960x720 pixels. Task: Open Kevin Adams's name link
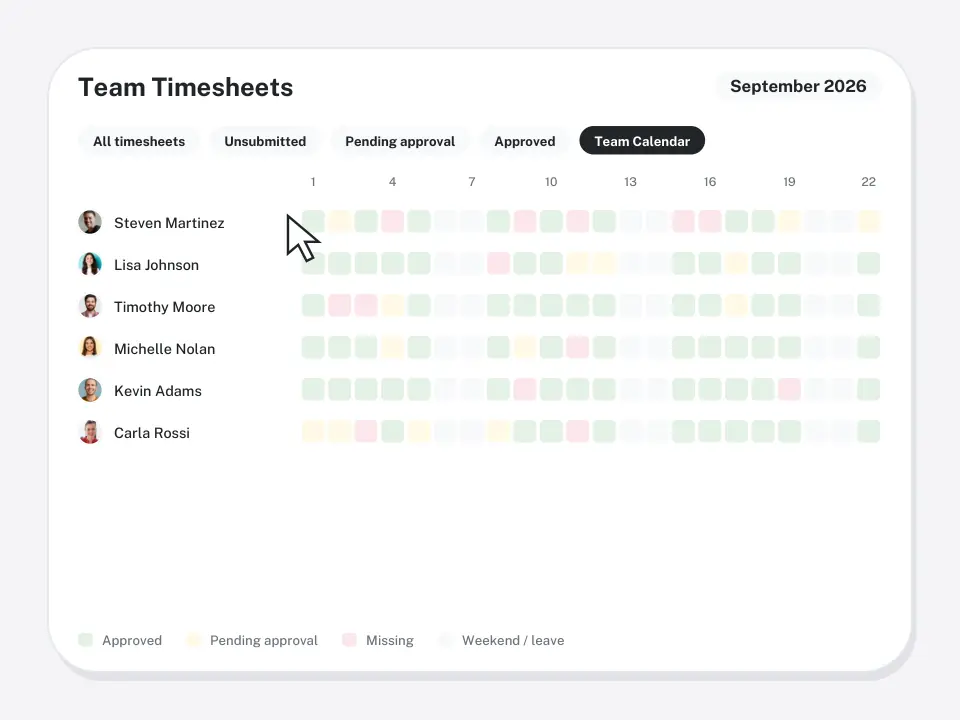158,391
